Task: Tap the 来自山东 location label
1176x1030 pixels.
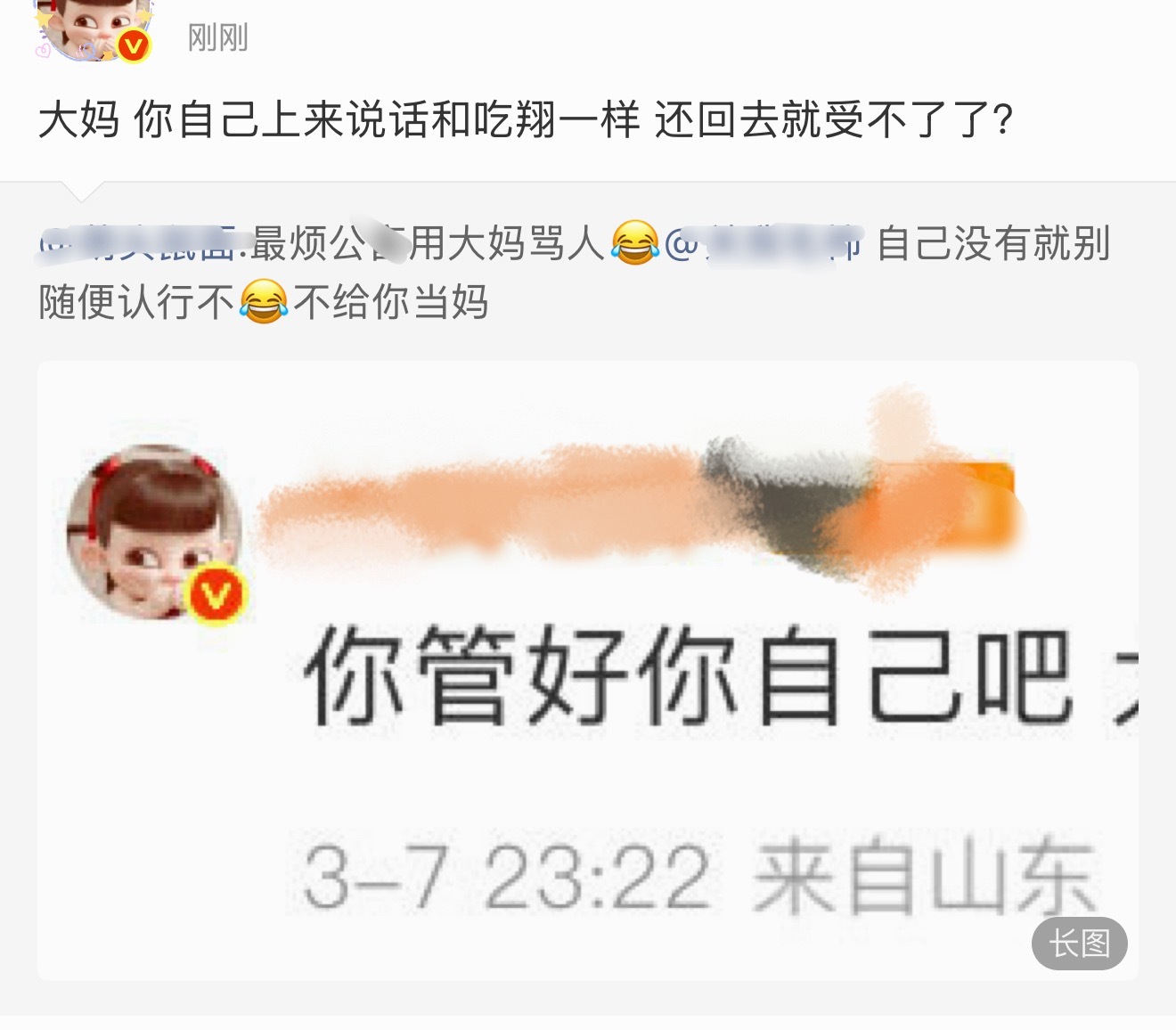Action: pyautogui.click(x=924, y=878)
